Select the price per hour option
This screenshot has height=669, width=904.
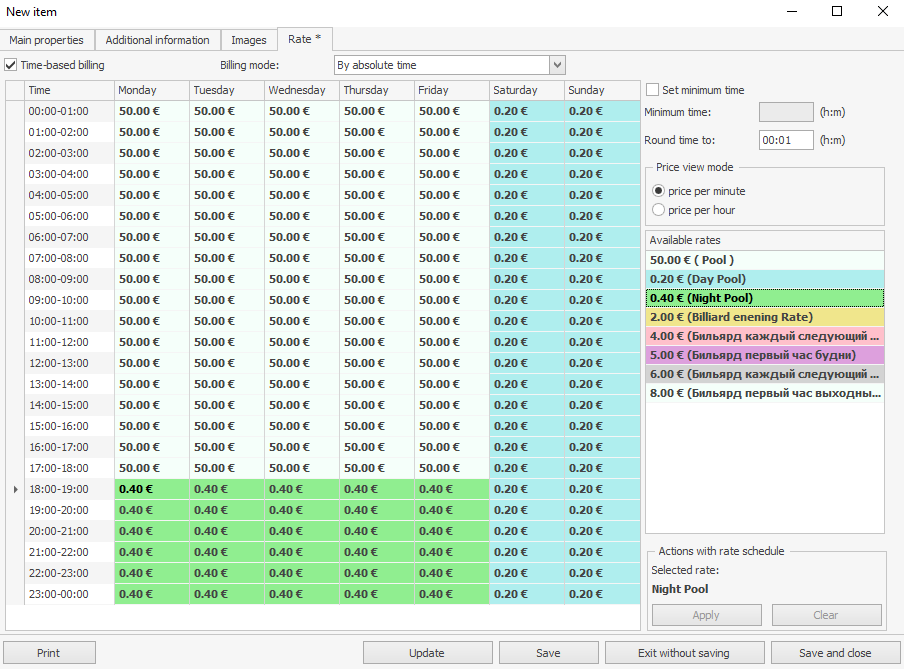click(x=658, y=210)
